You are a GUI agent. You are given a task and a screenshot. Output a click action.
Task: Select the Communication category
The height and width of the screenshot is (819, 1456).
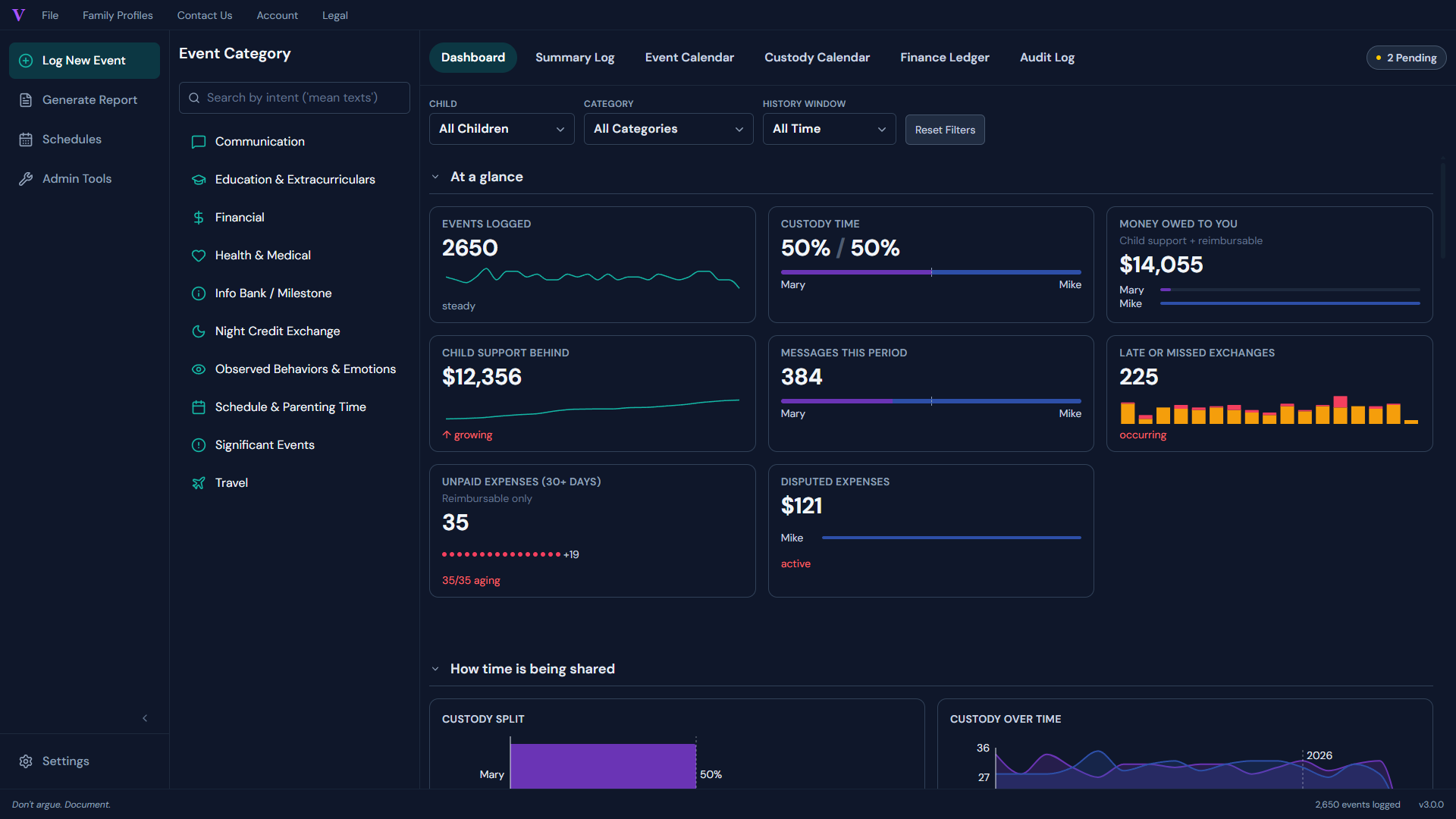294,142
